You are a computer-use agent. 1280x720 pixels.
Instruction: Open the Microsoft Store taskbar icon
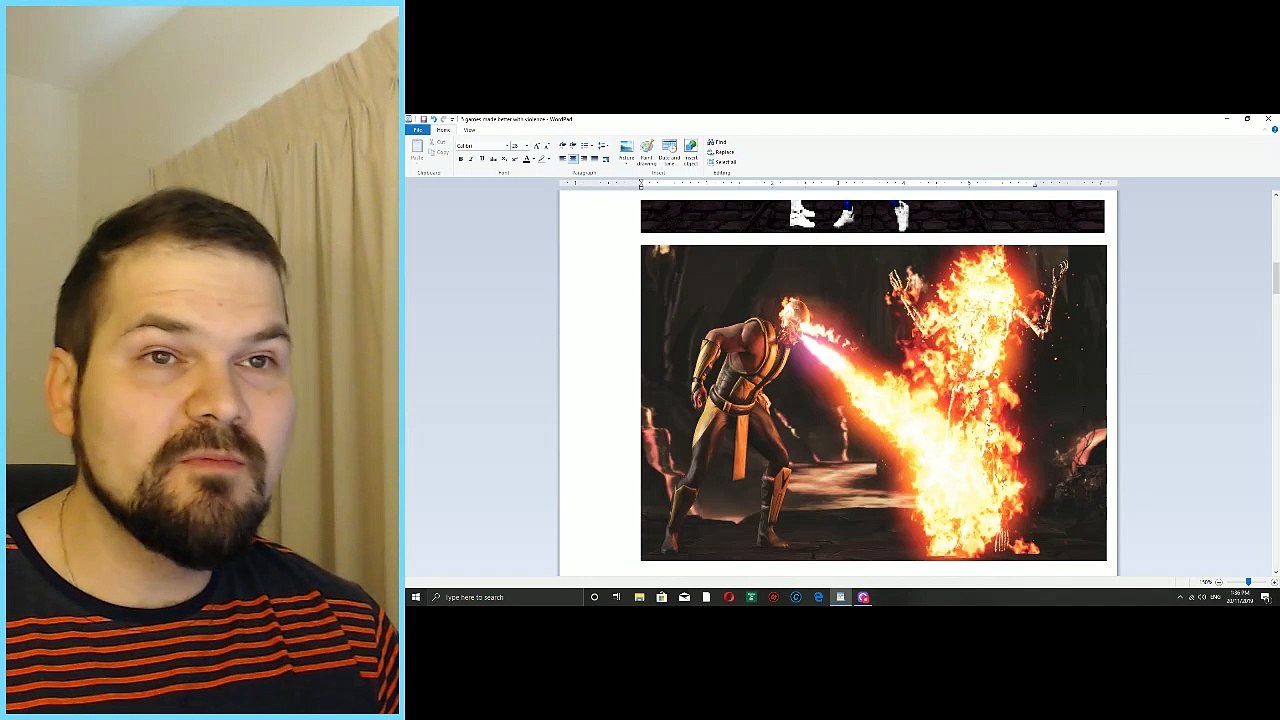pos(661,597)
